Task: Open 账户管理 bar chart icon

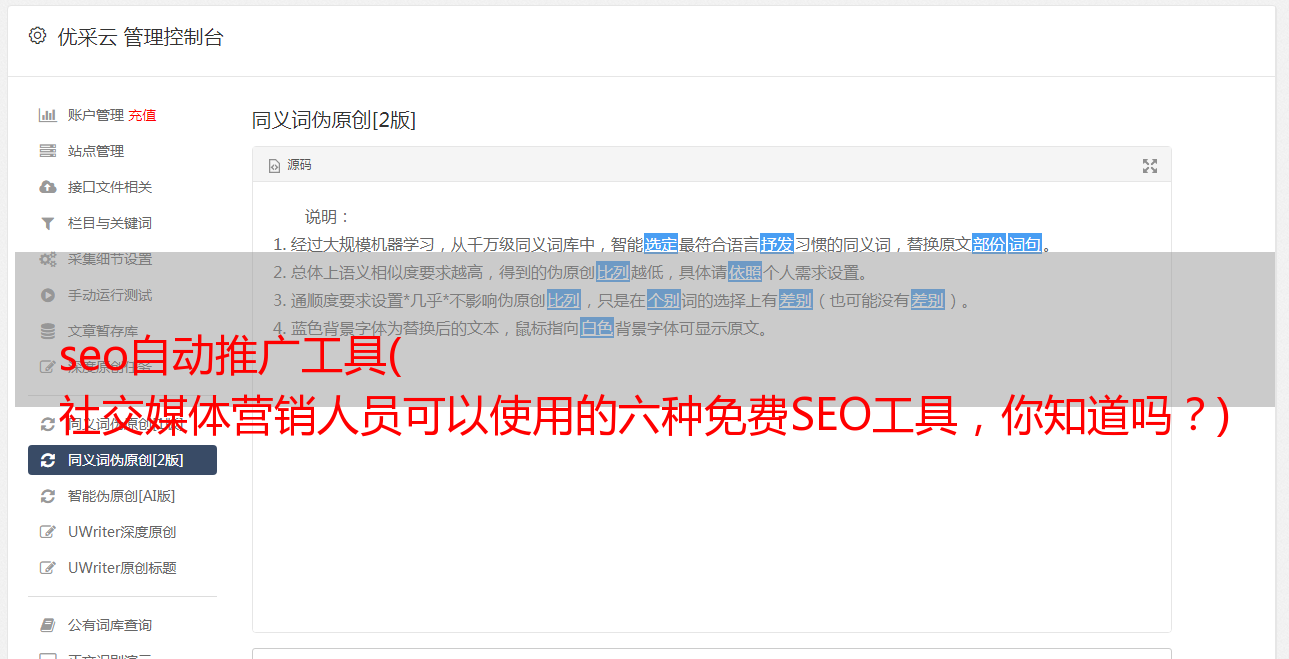Action: coord(47,115)
